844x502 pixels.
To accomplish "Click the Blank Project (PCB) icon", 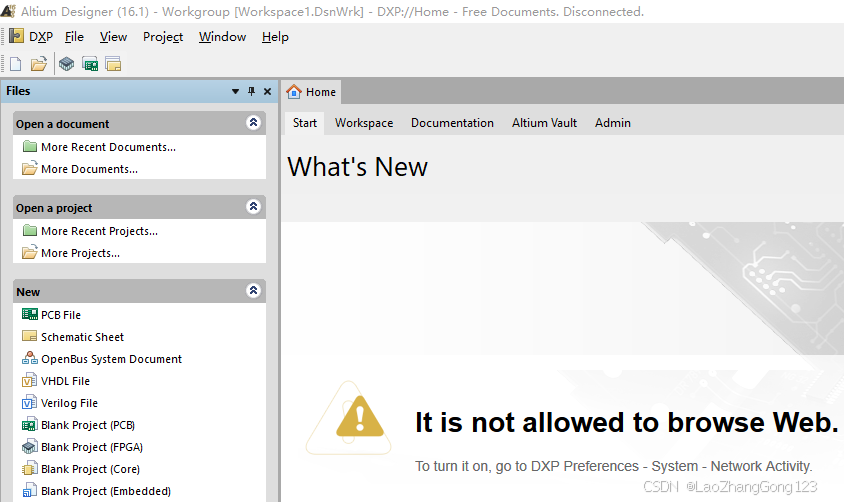I will click(x=30, y=425).
